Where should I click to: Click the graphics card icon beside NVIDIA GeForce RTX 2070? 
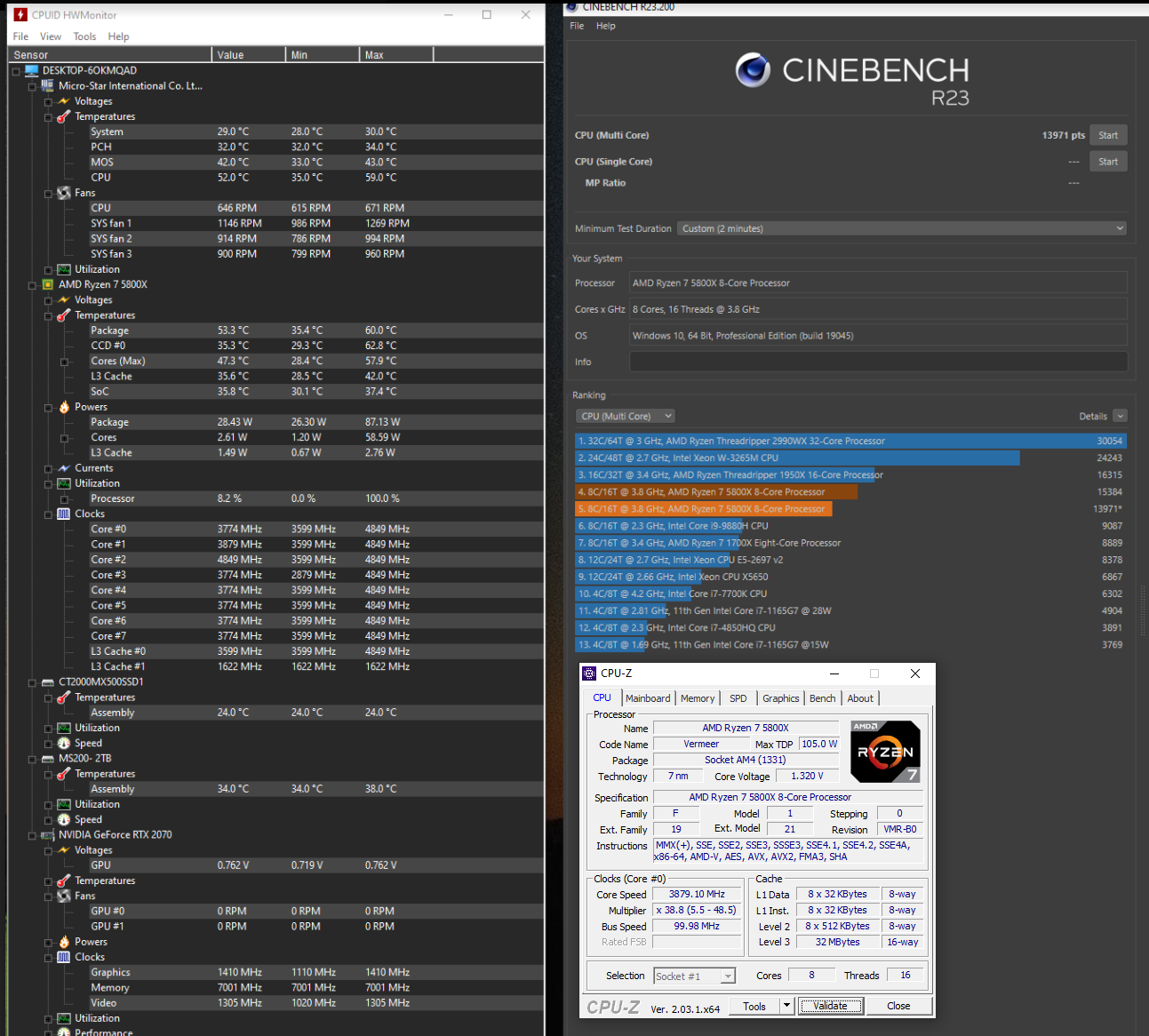pos(48,835)
